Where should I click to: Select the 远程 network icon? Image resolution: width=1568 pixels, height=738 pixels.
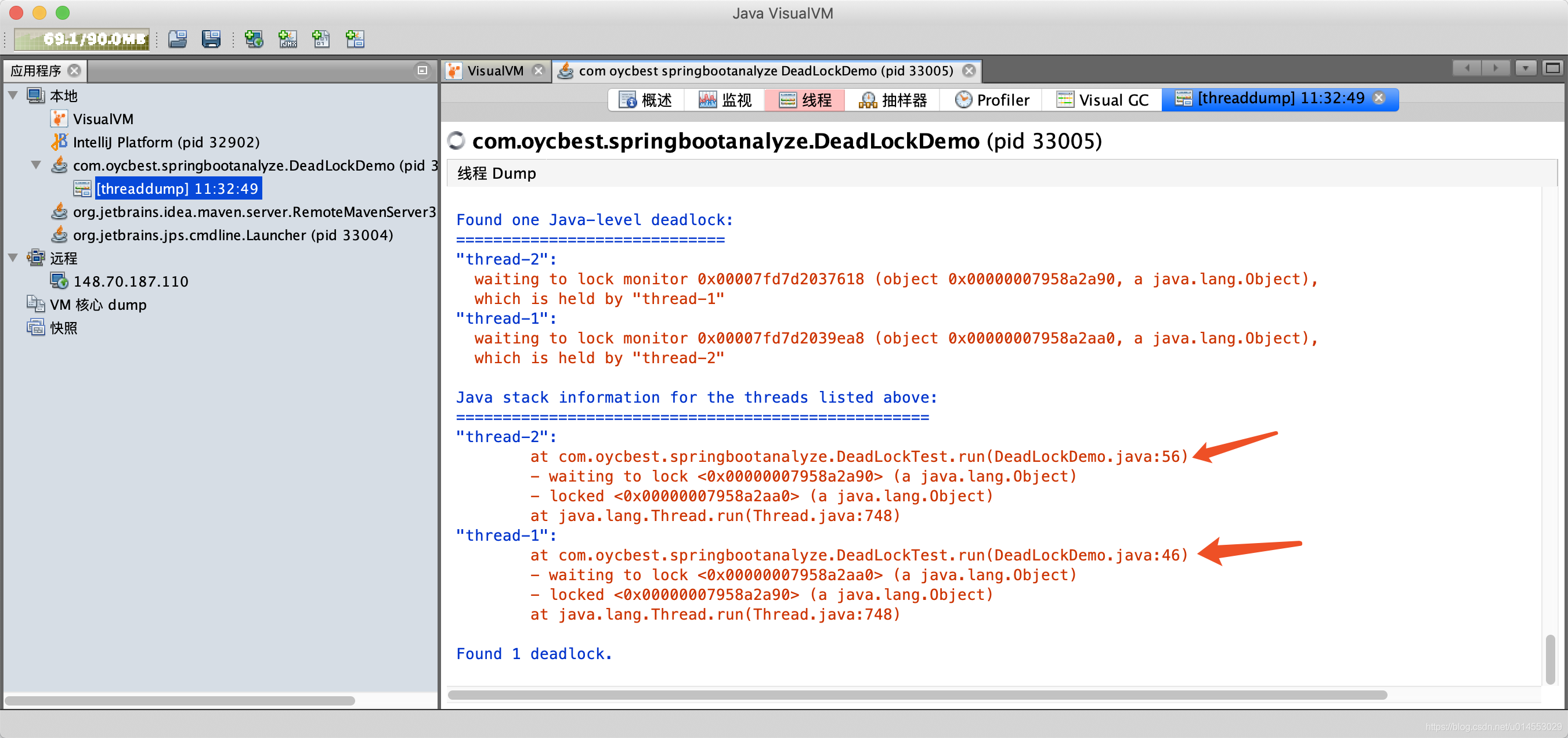[36, 258]
